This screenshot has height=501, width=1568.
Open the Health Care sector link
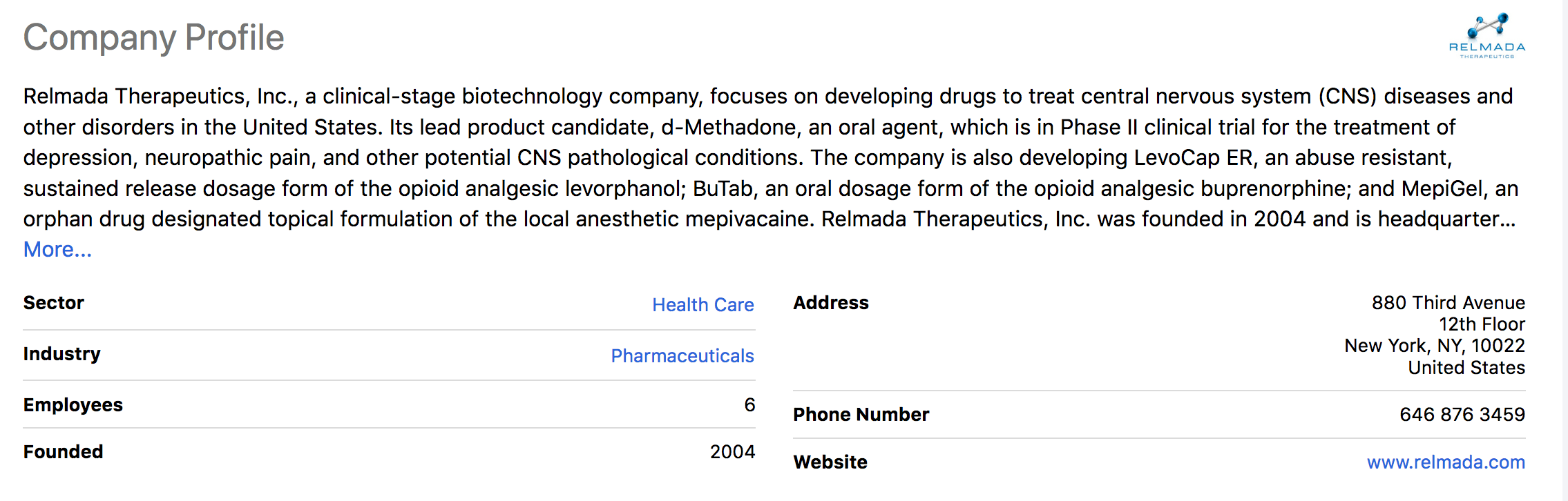point(703,305)
